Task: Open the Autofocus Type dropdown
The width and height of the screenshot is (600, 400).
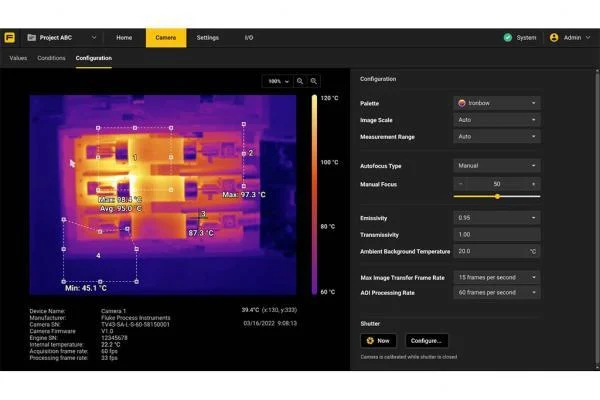Action: [x=497, y=166]
